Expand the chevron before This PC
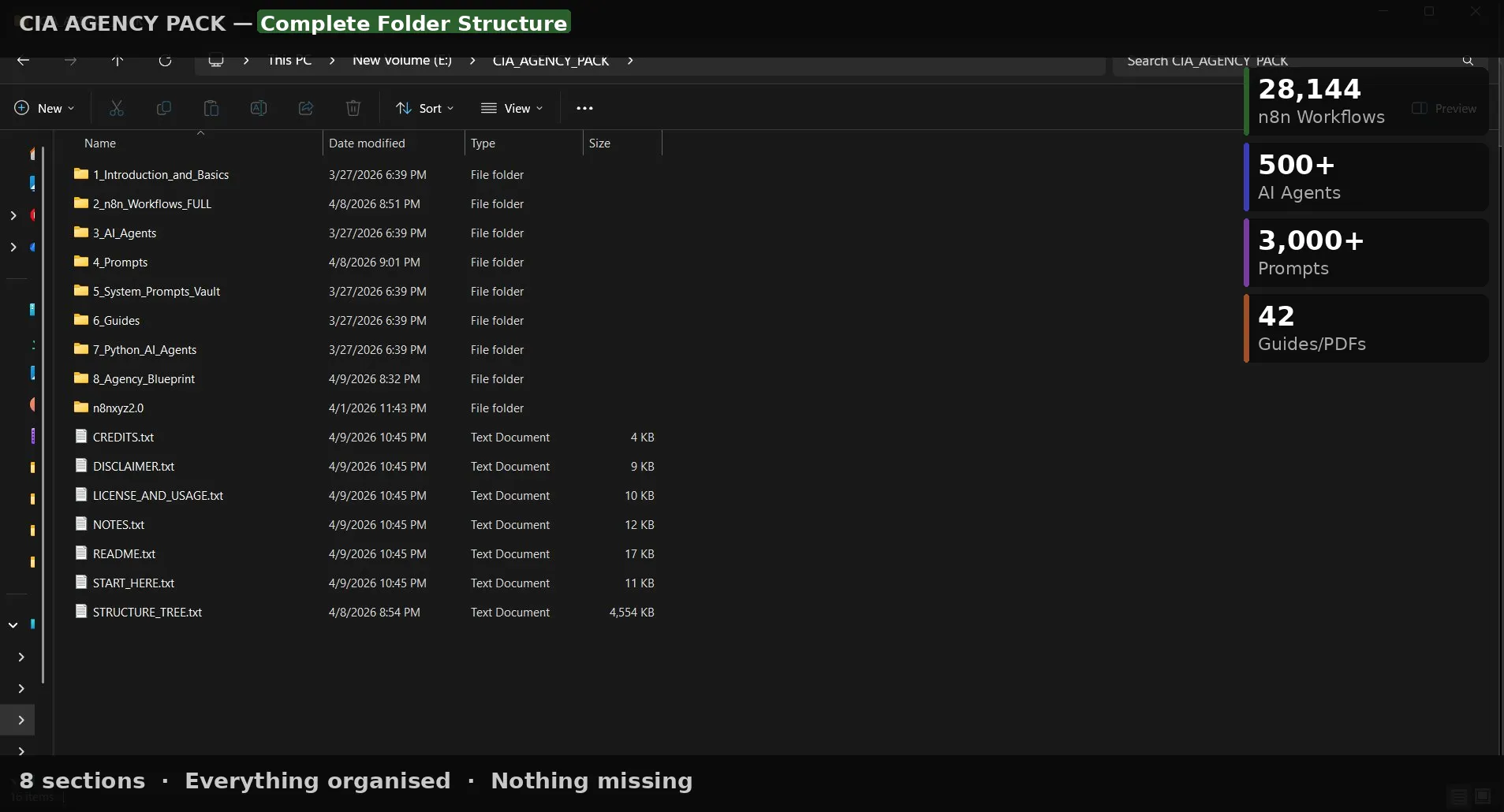Viewport: 1504px width, 812px height. click(x=246, y=61)
